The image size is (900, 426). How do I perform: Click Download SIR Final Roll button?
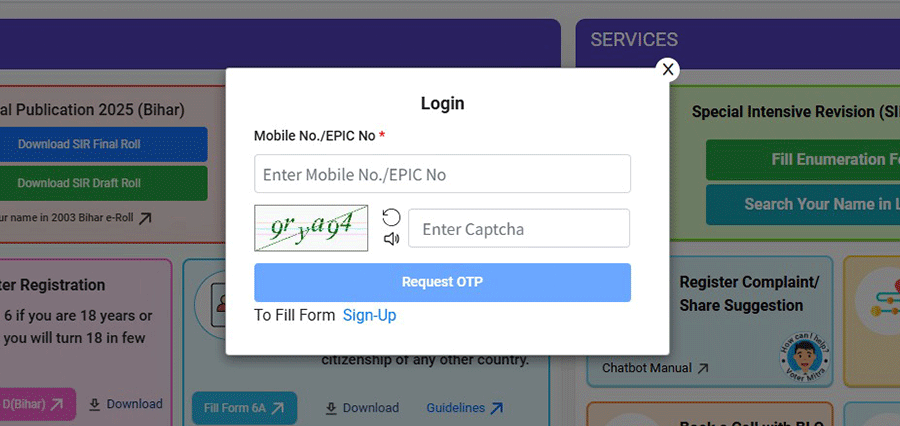coord(103,144)
